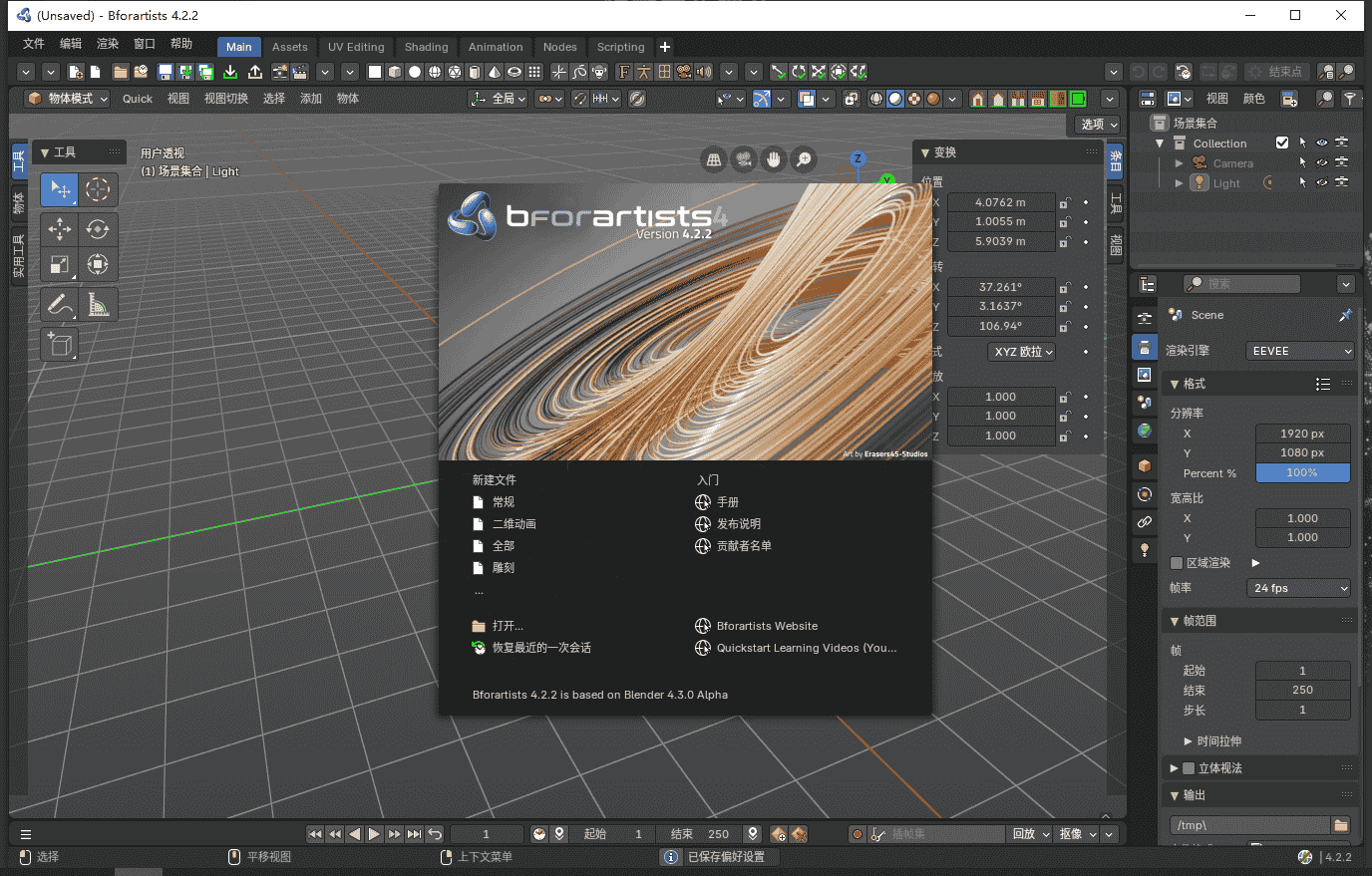Select the Add Cube tool
This screenshot has height=876, width=1372.
[60, 345]
